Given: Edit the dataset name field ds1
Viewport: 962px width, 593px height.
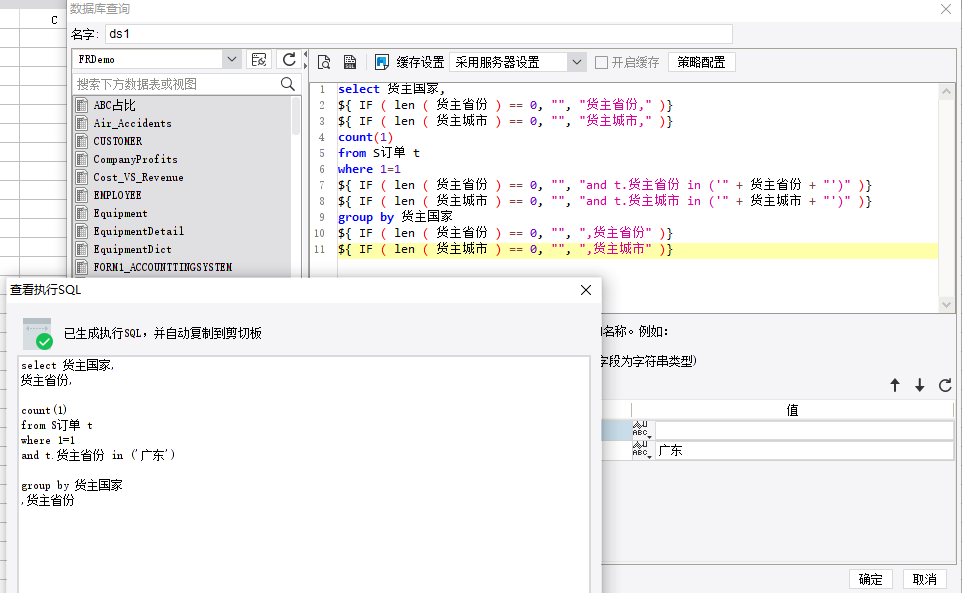Looking at the screenshot, I should (419, 34).
